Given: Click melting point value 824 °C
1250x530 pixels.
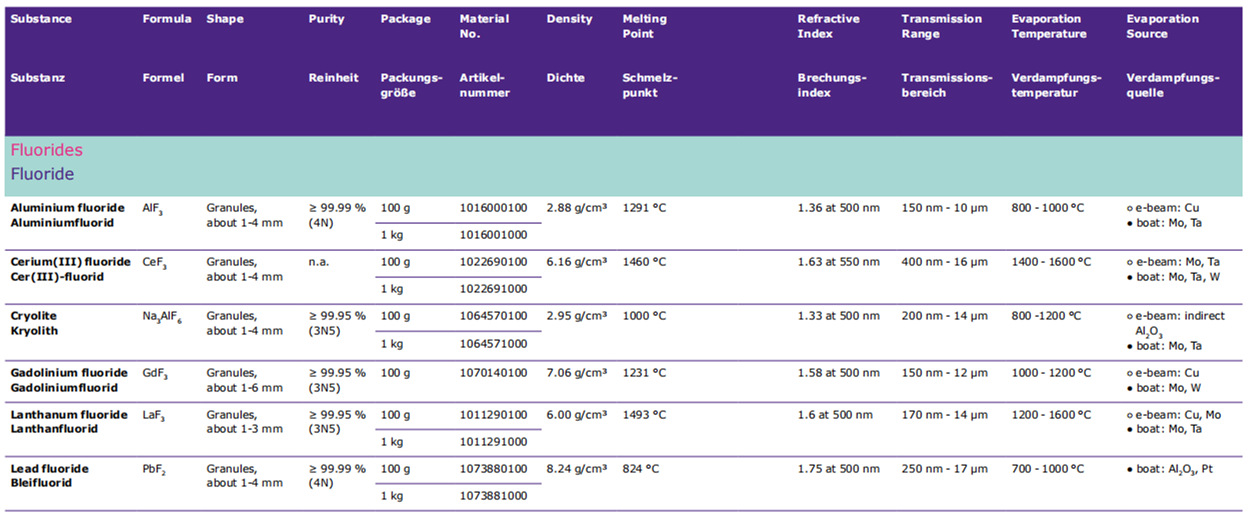Looking at the screenshot, I should click(644, 468).
